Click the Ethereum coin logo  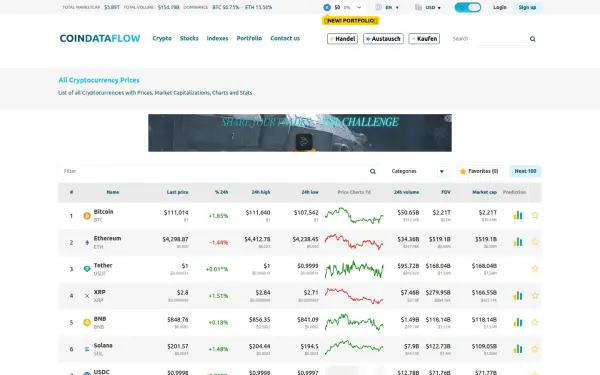point(87,243)
